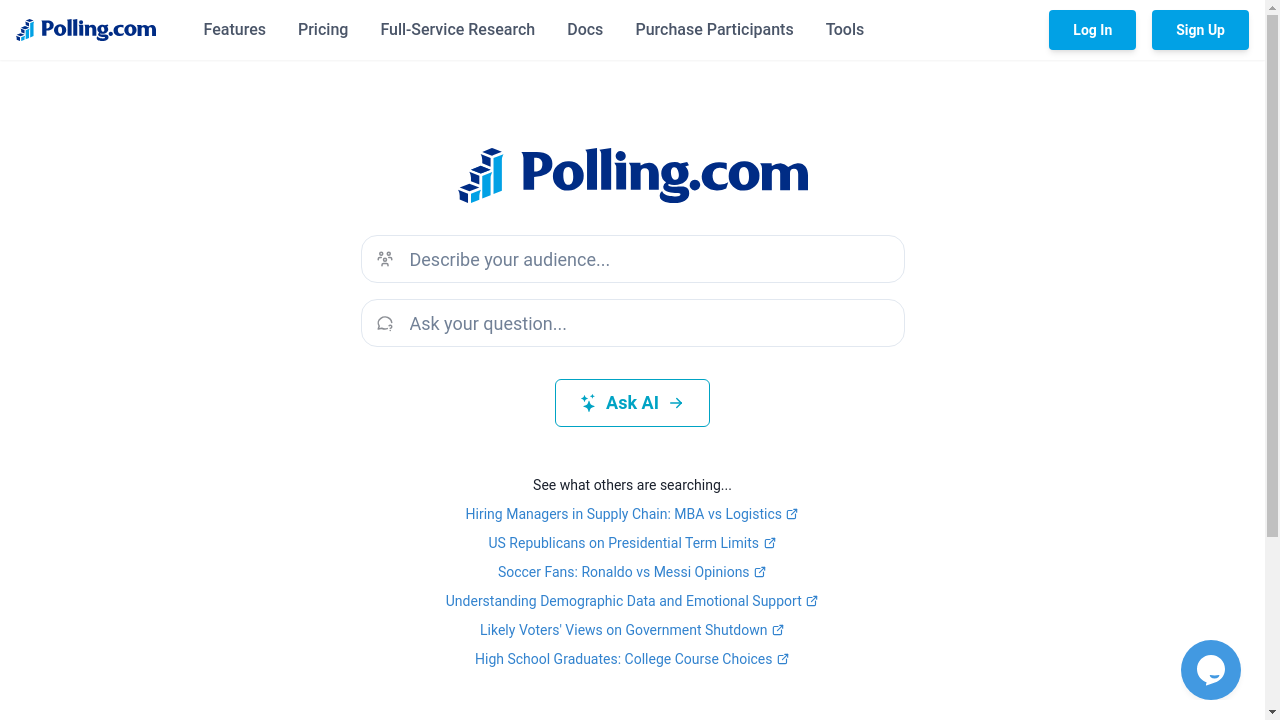
Task: Click the external link icon beside Government Shutdown
Action: tap(778, 630)
